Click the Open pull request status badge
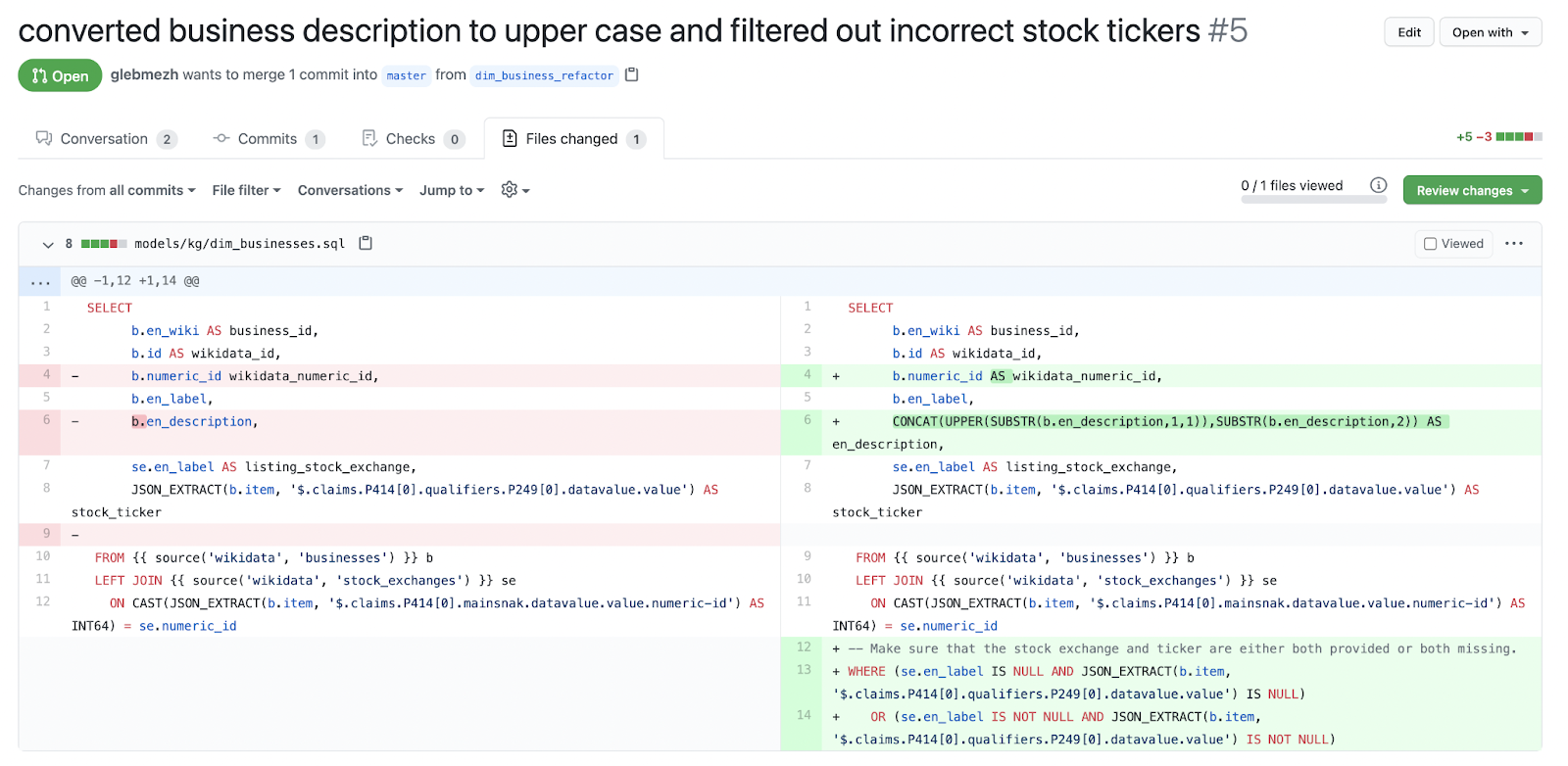Screen dimensions: 1568x766 click(x=60, y=75)
